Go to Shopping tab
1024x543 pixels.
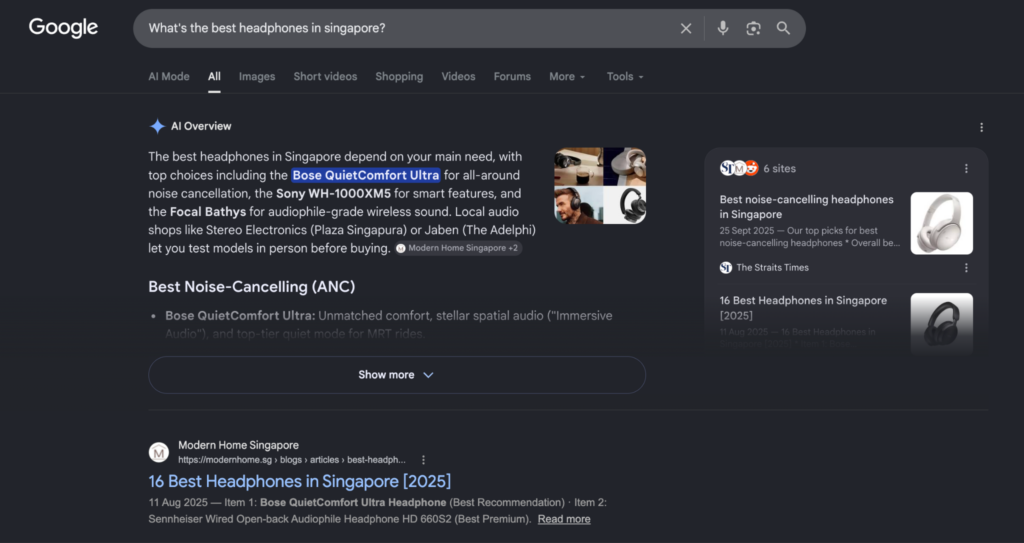pyautogui.click(x=399, y=76)
